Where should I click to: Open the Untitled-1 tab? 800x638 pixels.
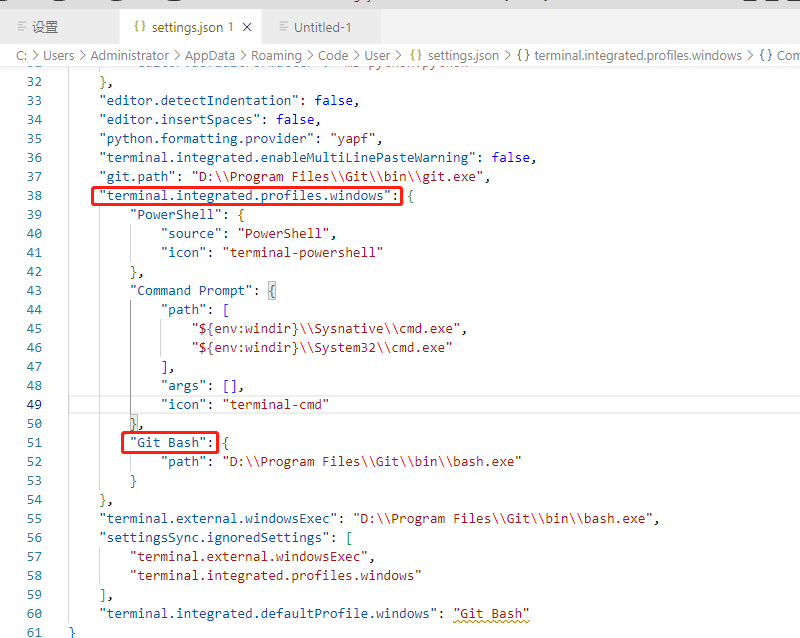point(321,27)
